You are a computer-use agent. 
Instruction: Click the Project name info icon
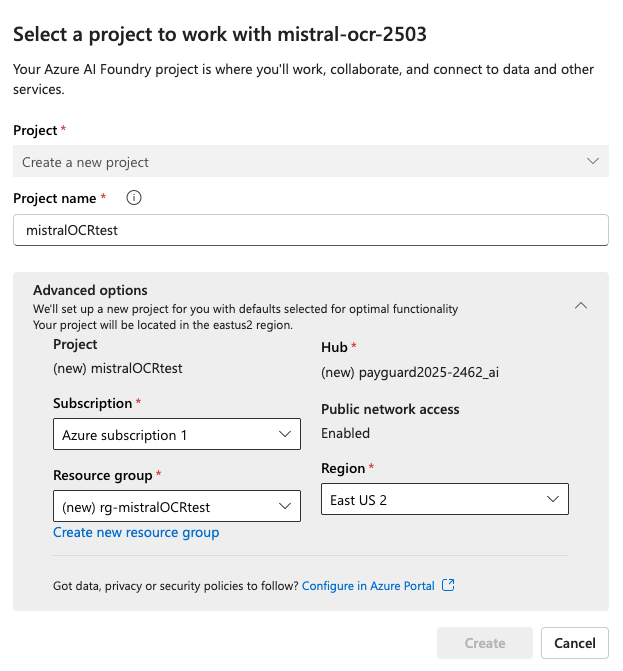134,198
